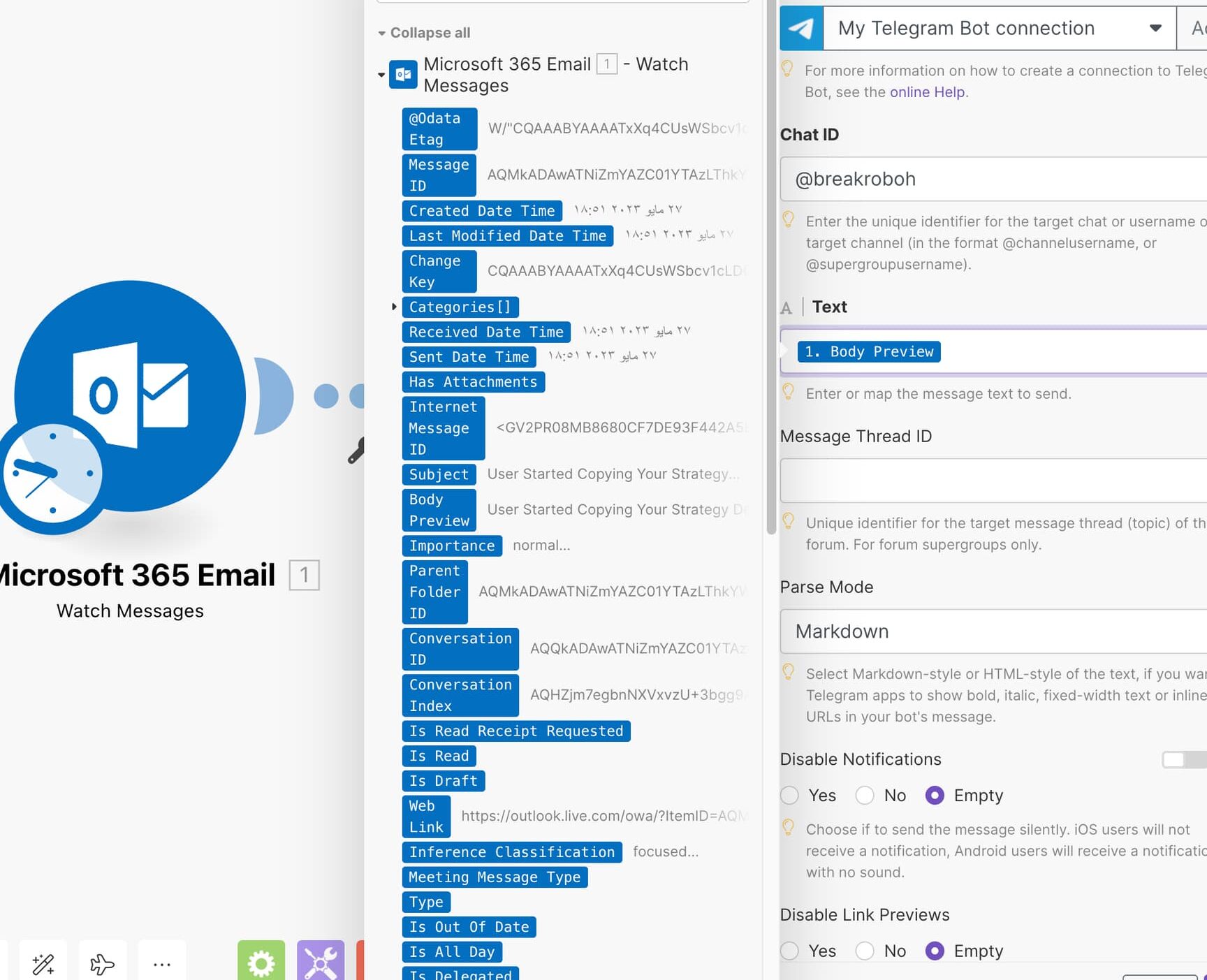Click the lightbulb hint beside Parse Mode help

788,673
